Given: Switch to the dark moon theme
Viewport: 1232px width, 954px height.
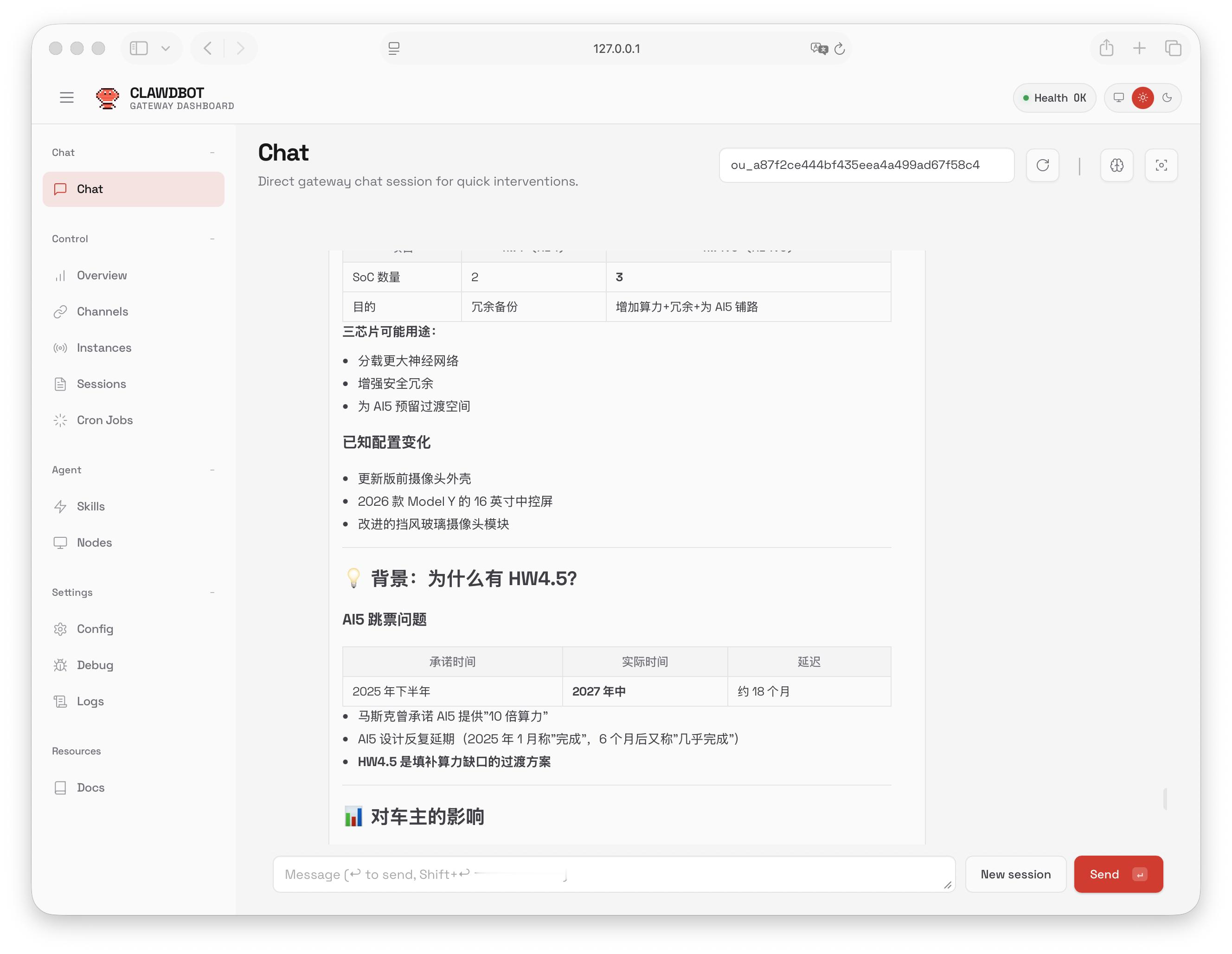Looking at the screenshot, I should pyautogui.click(x=1167, y=97).
